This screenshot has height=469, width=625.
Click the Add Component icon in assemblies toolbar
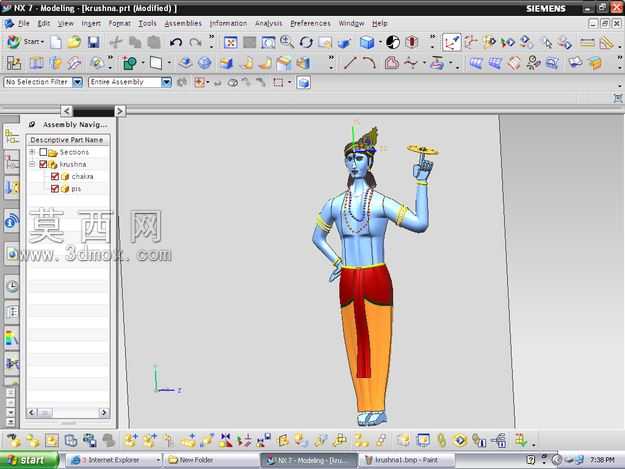130,440
